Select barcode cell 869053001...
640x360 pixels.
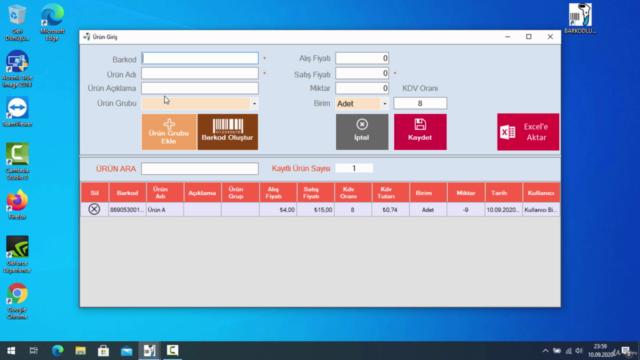pos(127,210)
